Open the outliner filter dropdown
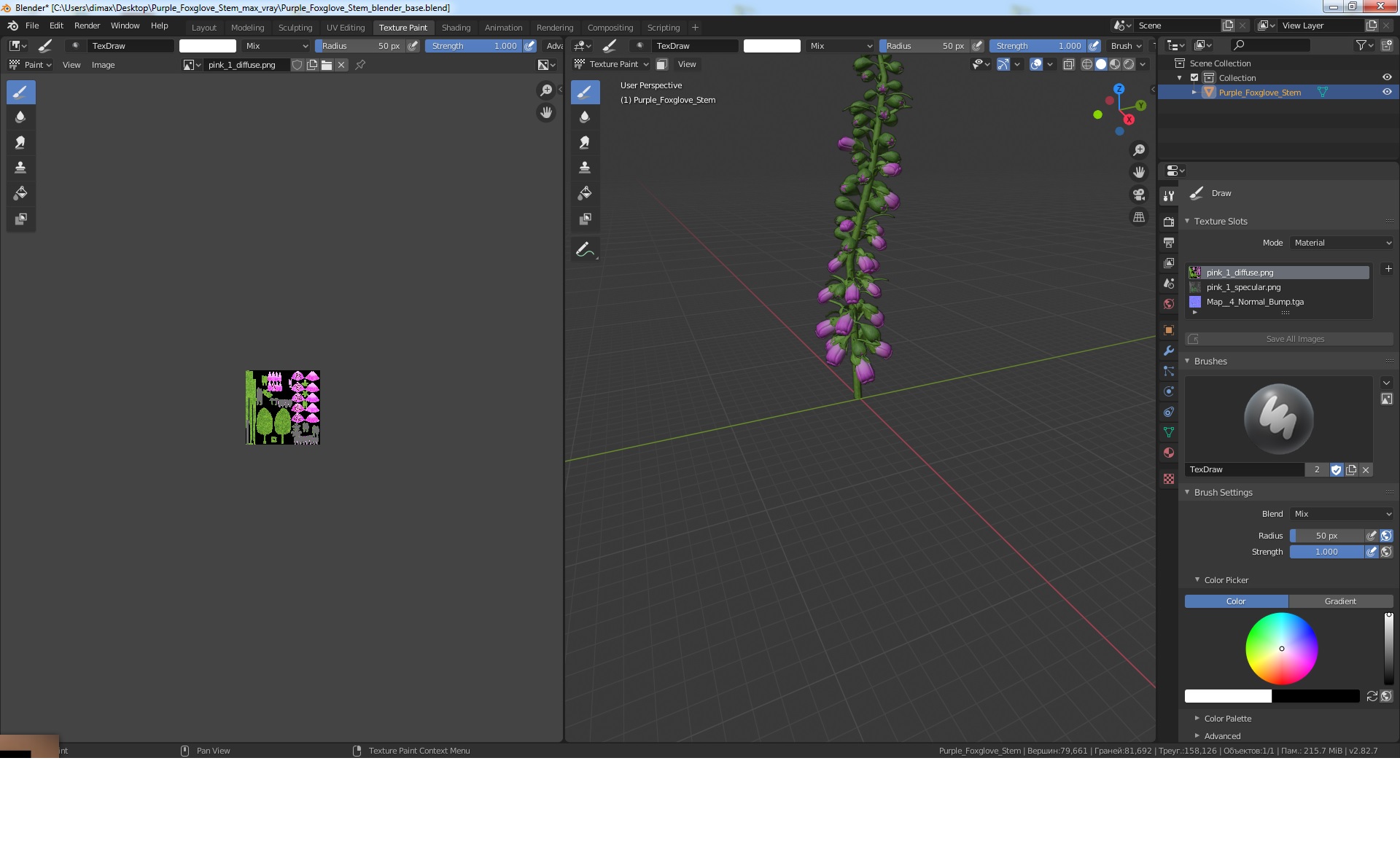This screenshot has width=1400, height=844. click(1364, 45)
